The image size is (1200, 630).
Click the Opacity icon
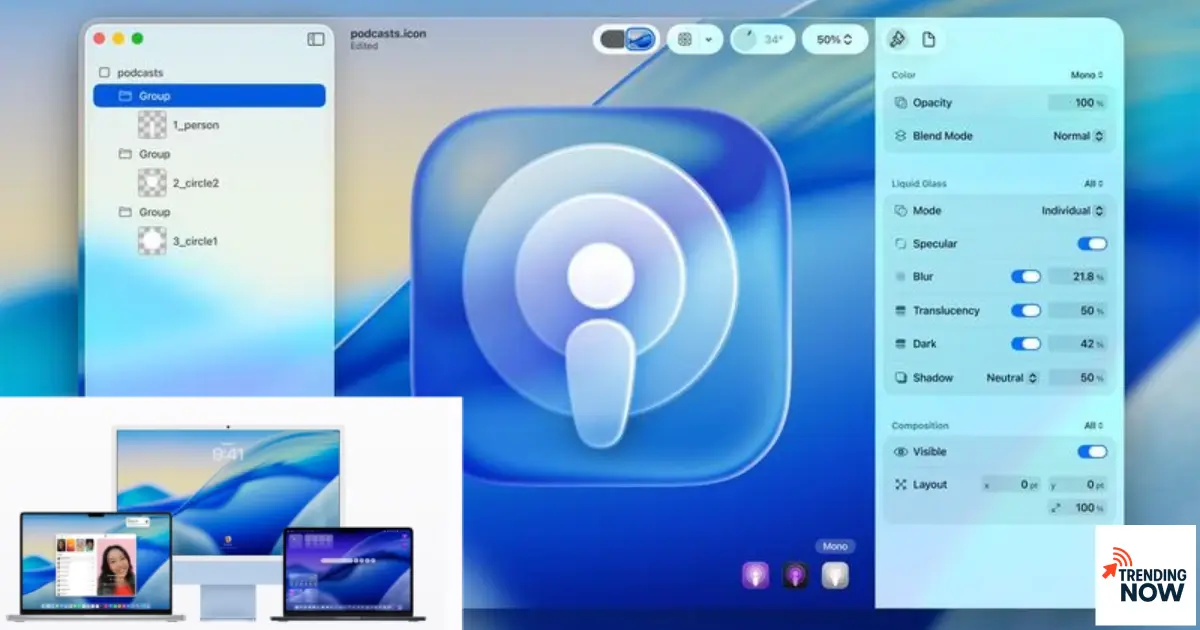coord(900,103)
